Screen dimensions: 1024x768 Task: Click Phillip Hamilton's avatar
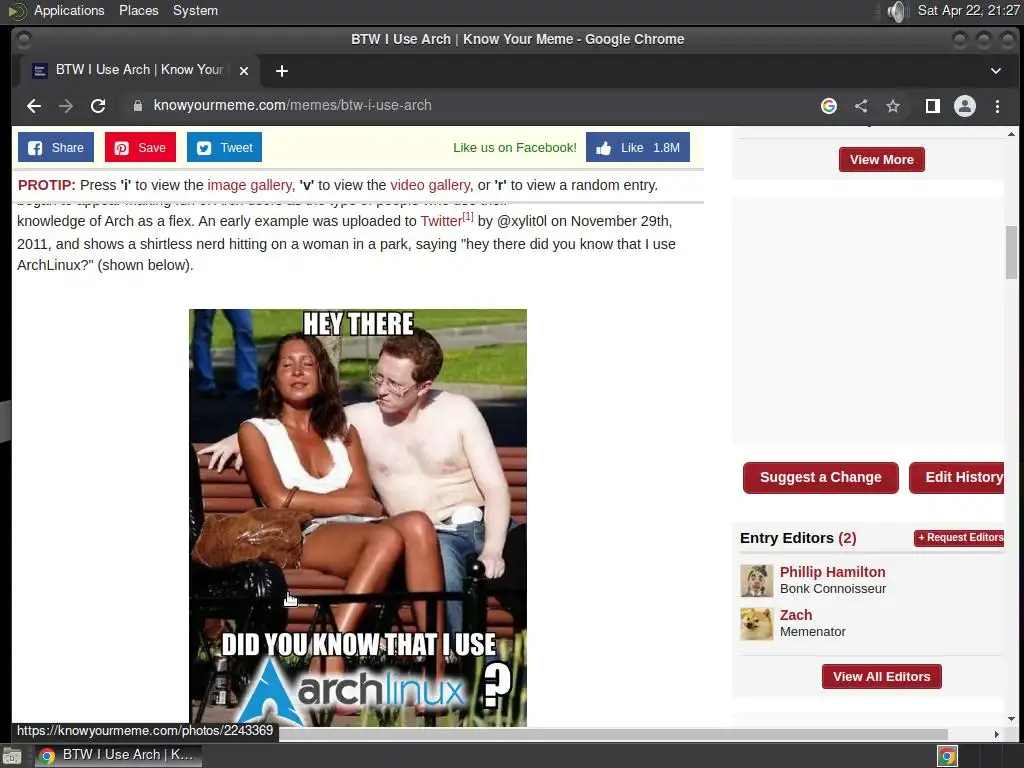pos(756,581)
